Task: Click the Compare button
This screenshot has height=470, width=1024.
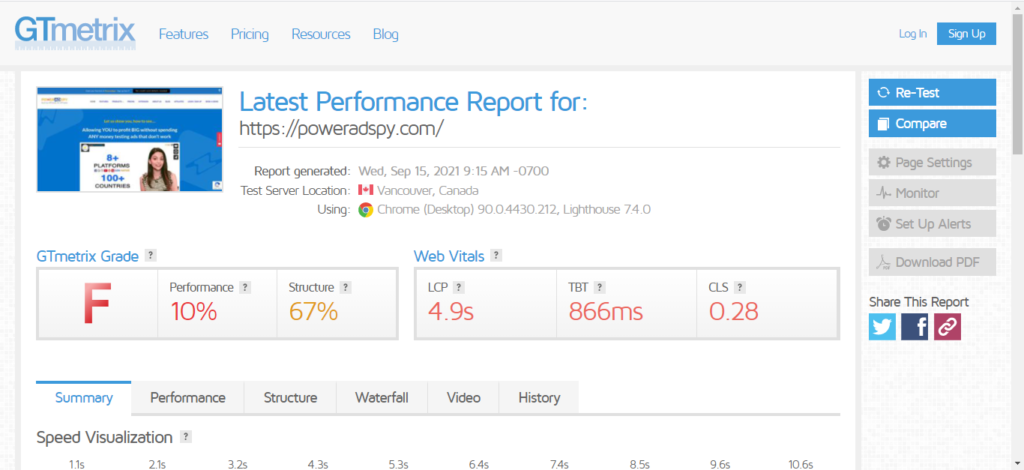Action: [933, 123]
